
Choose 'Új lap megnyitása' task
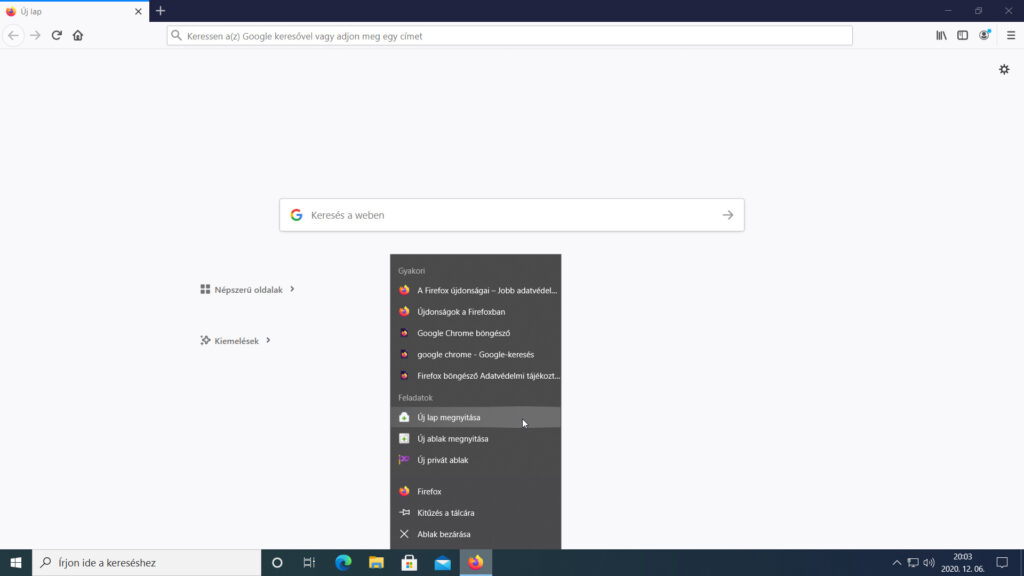(475, 417)
